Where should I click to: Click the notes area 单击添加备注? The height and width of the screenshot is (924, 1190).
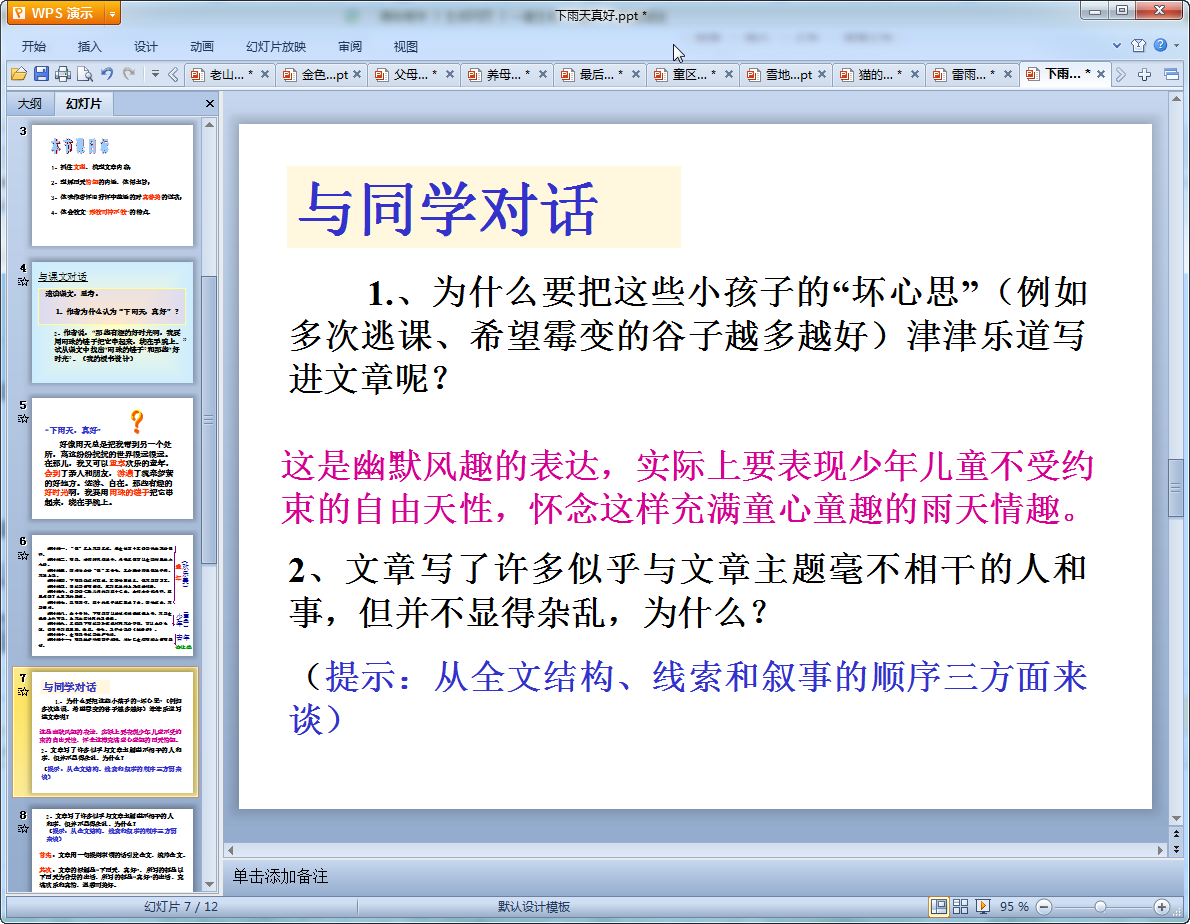coord(280,876)
